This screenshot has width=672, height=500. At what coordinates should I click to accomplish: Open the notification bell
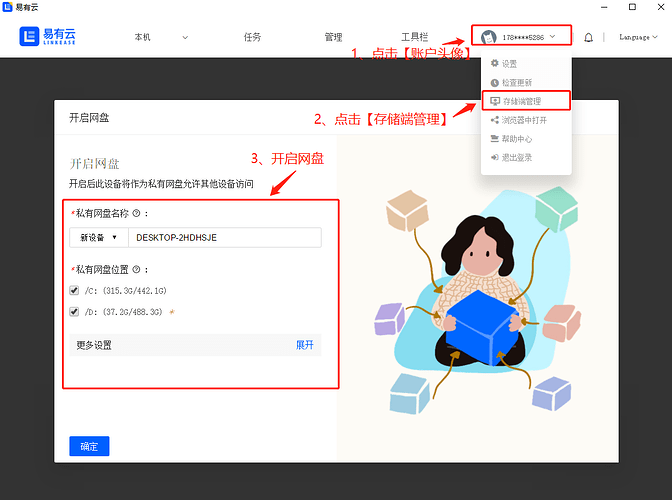588,38
